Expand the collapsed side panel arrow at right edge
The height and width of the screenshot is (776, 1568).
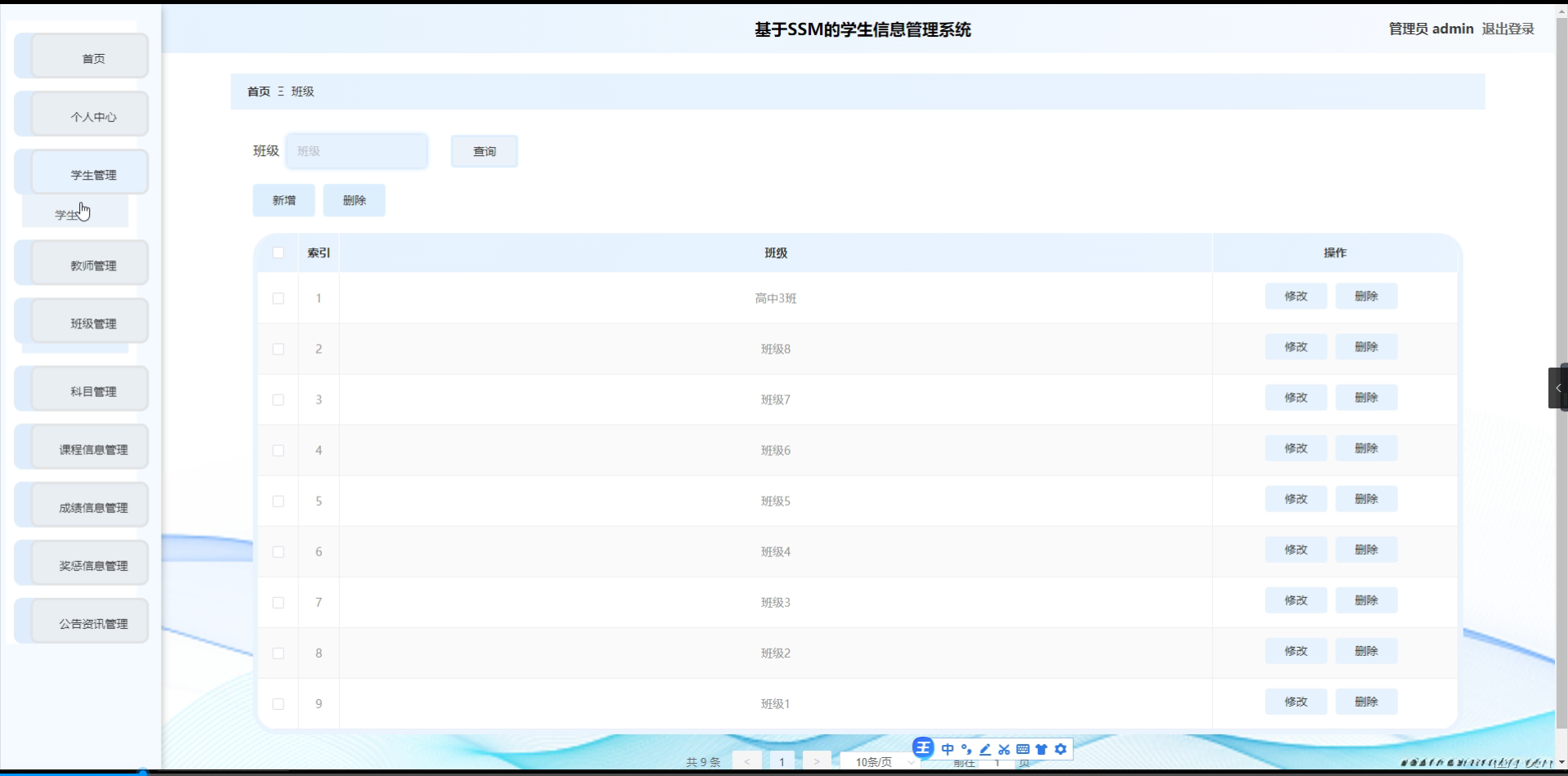(1558, 388)
